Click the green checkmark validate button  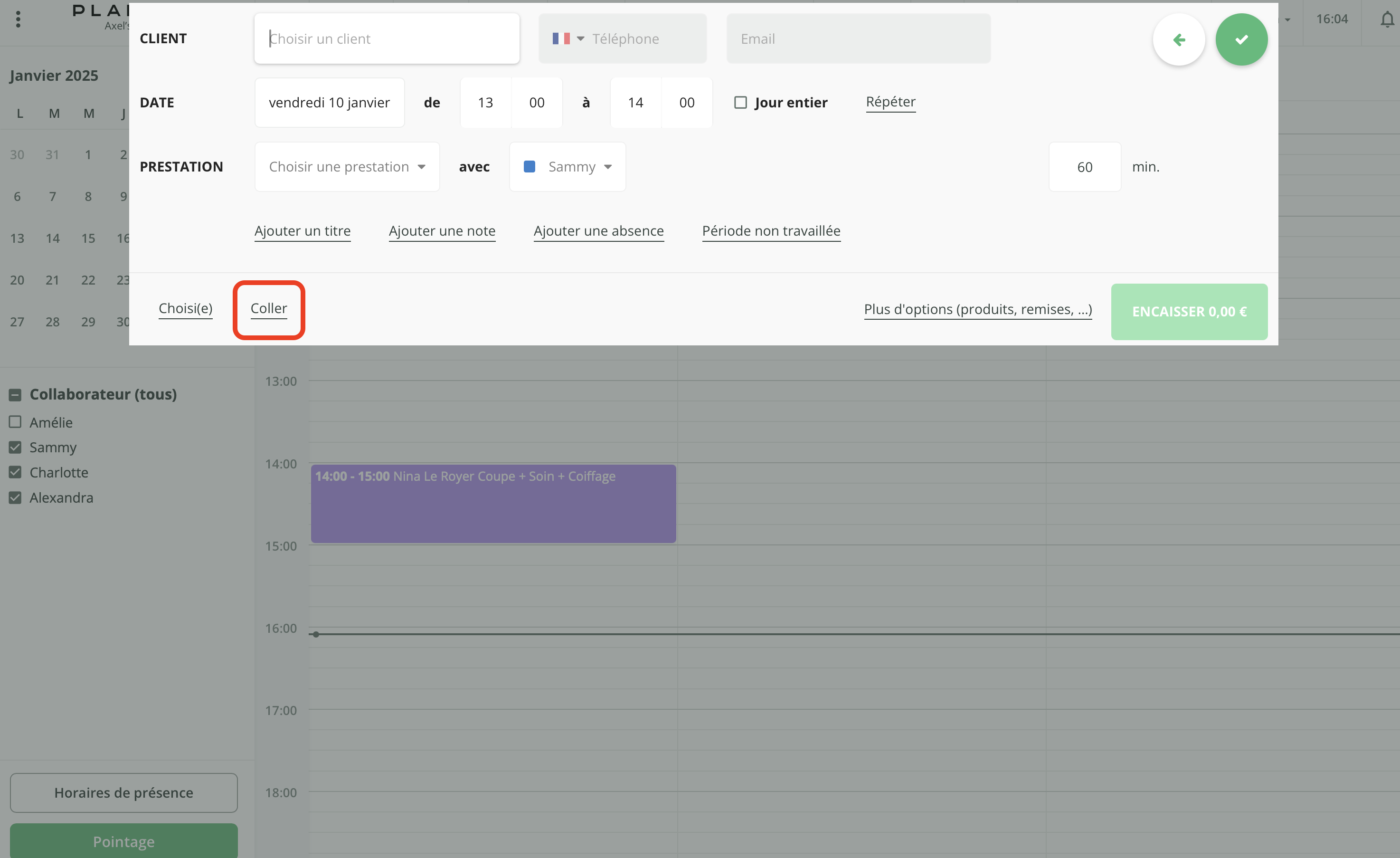pos(1241,39)
